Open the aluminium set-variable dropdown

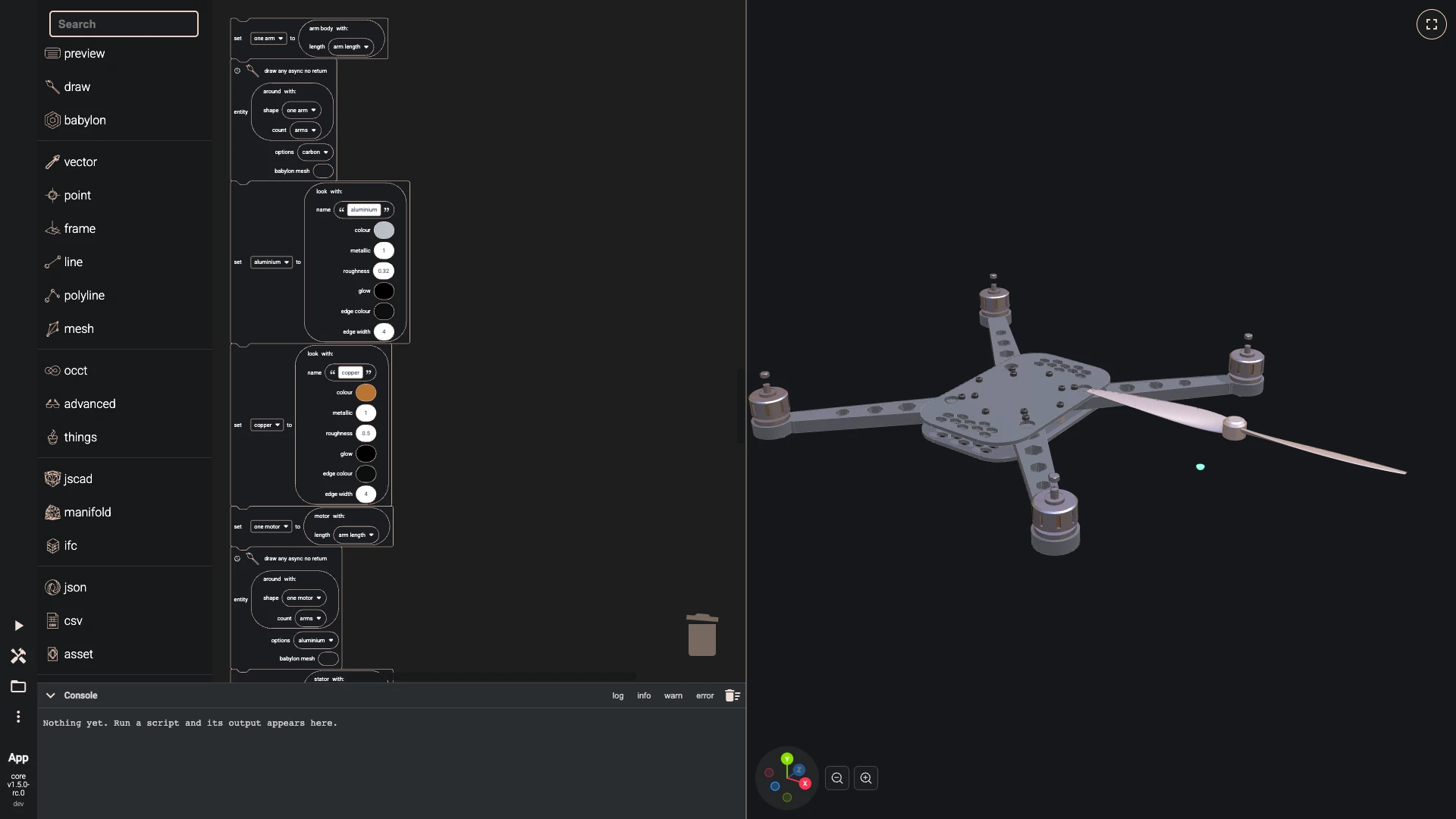click(271, 262)
